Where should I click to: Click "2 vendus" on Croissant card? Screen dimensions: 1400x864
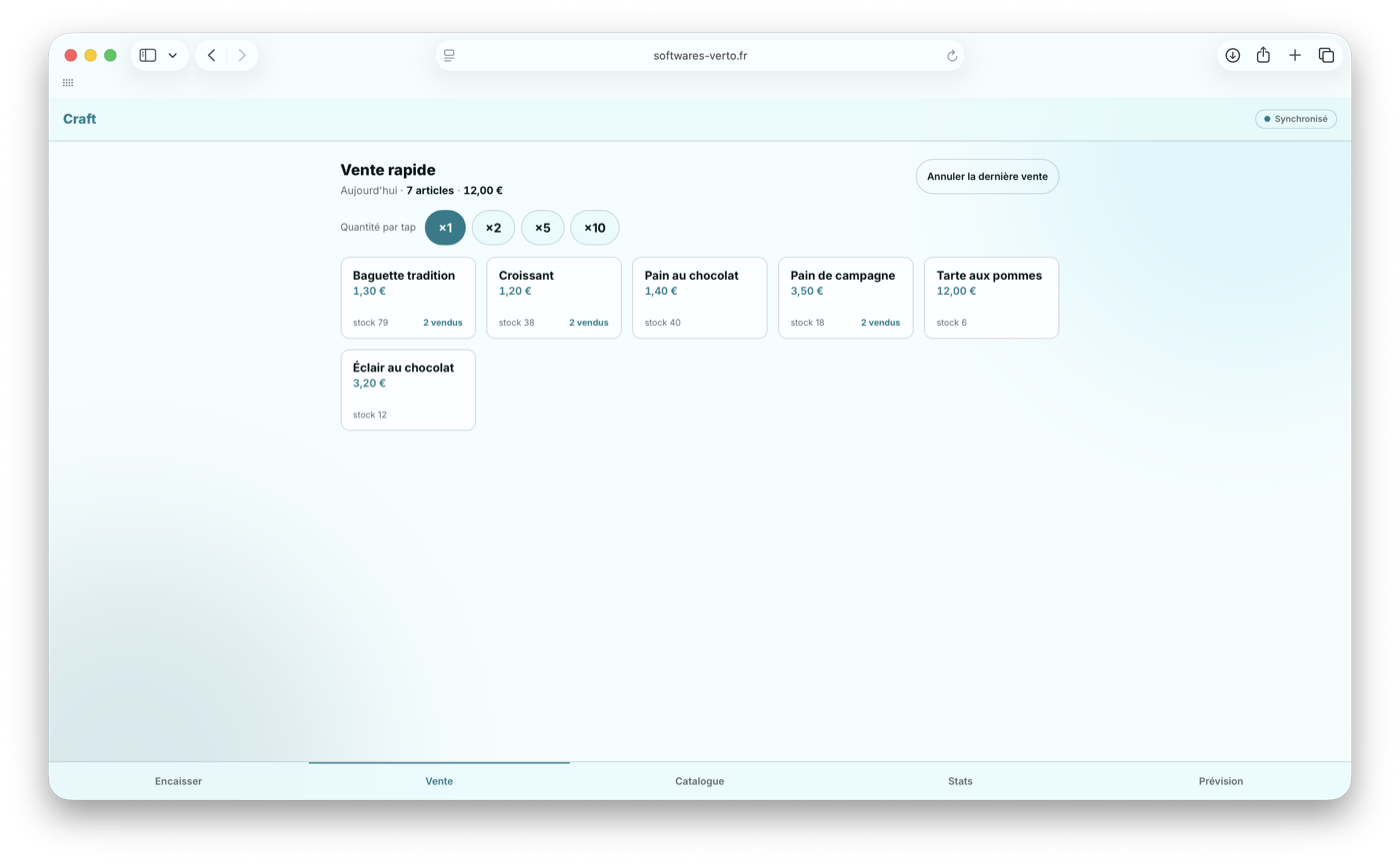589,323
